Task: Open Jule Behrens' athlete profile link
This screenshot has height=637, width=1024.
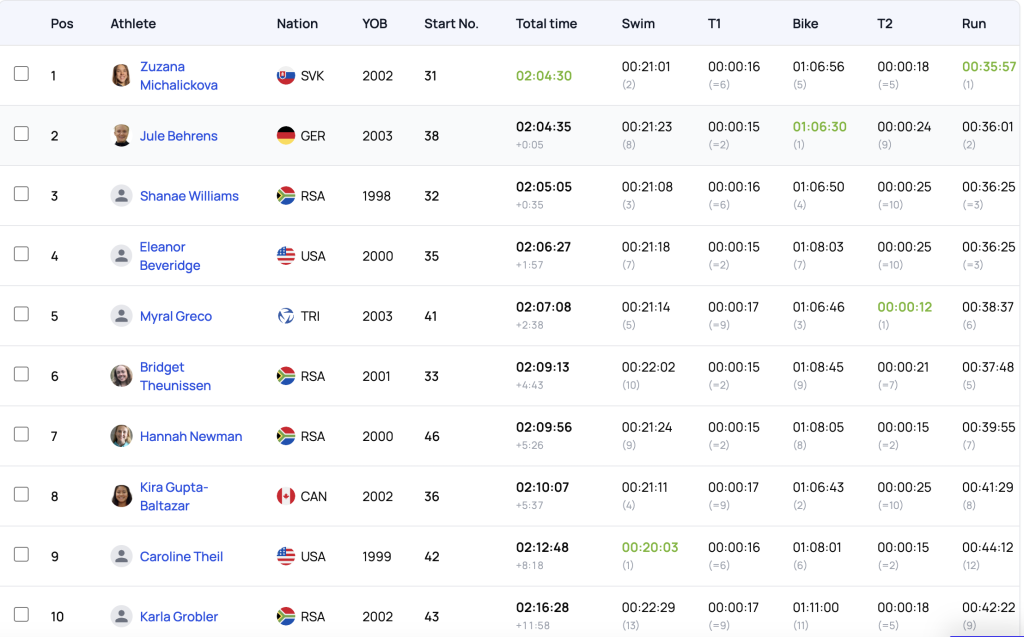Action: click(x=178, y=136)
